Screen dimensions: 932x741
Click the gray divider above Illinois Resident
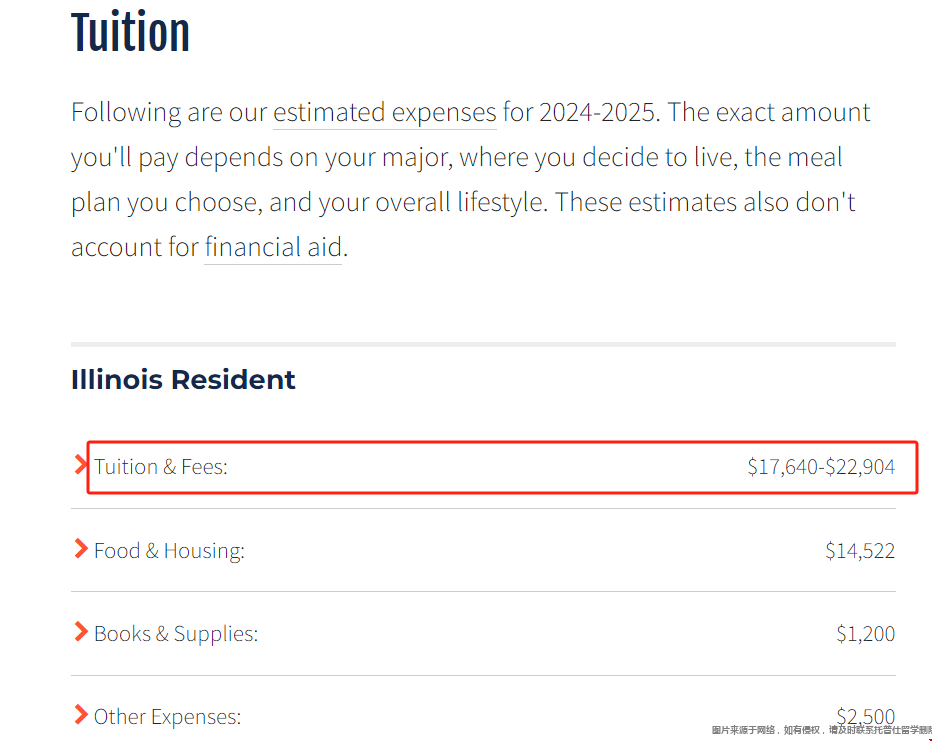point(483,344)
